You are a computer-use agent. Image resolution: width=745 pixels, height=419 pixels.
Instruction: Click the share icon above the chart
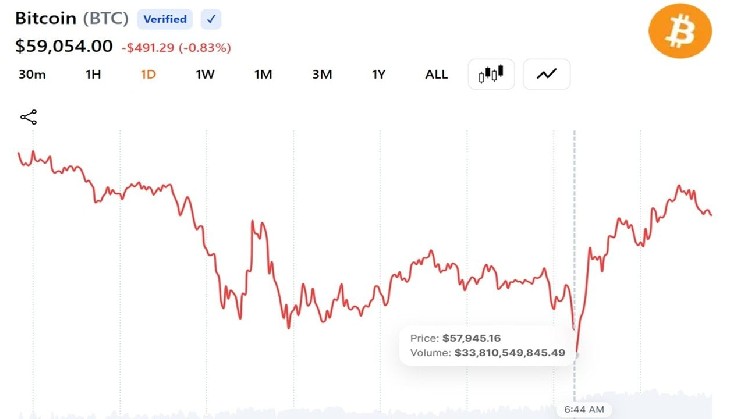29,117
